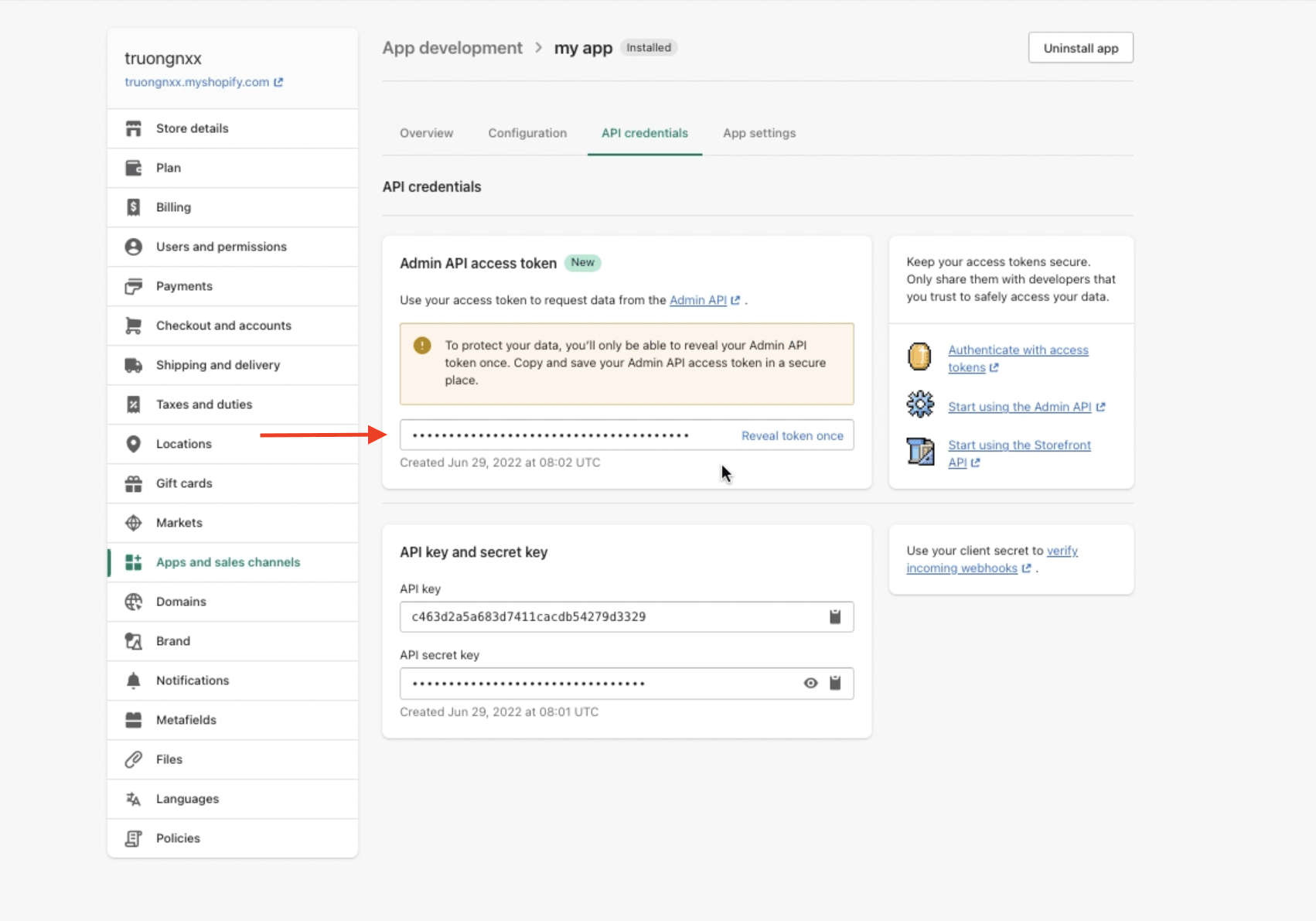Open Start using the Storefront API link

tap(1019, 454)
